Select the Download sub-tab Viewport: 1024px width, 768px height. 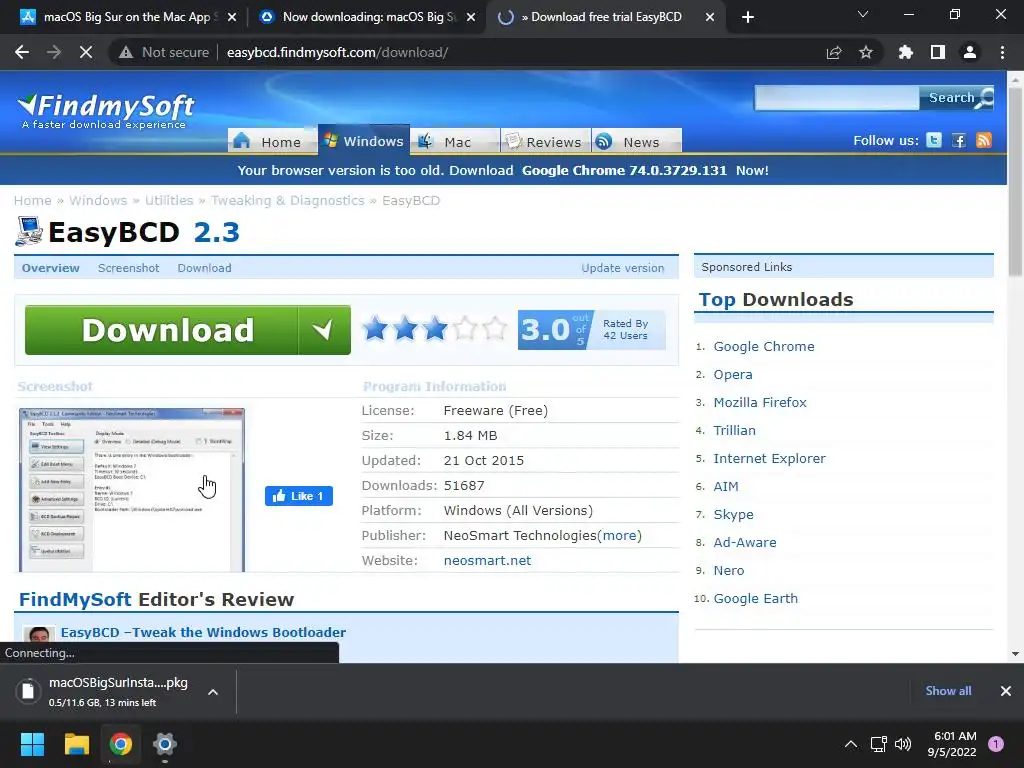[204, 268]
